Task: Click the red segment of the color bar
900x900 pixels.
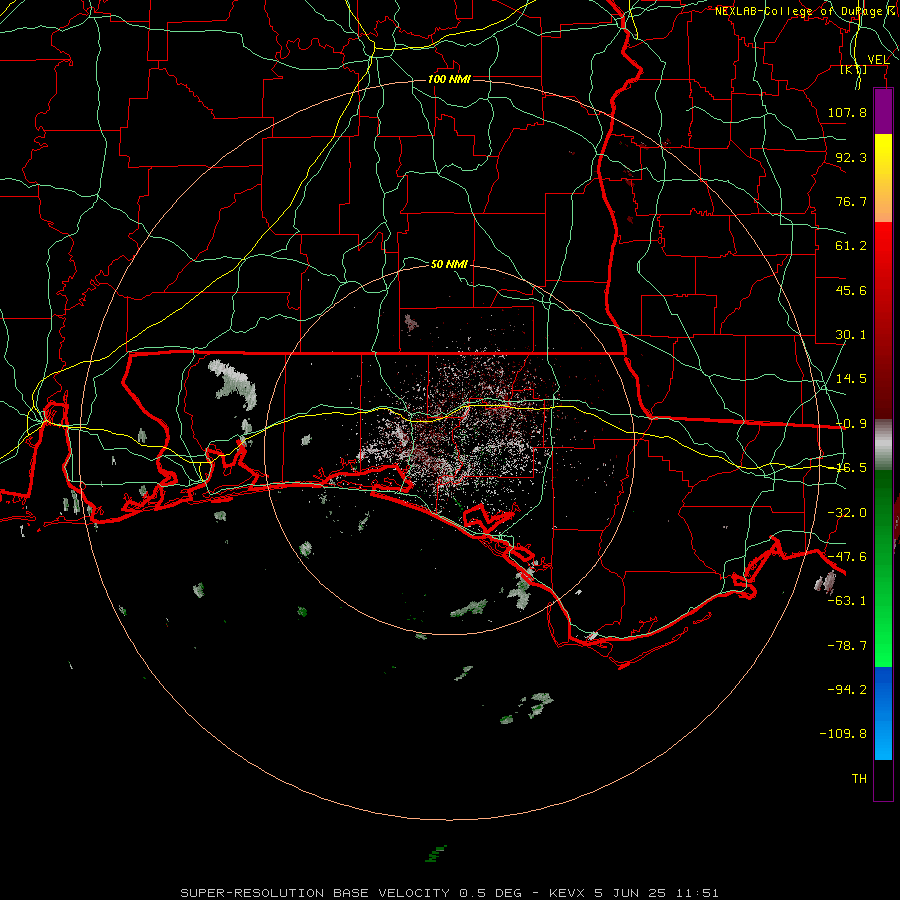Action: (x=883, y=320)
